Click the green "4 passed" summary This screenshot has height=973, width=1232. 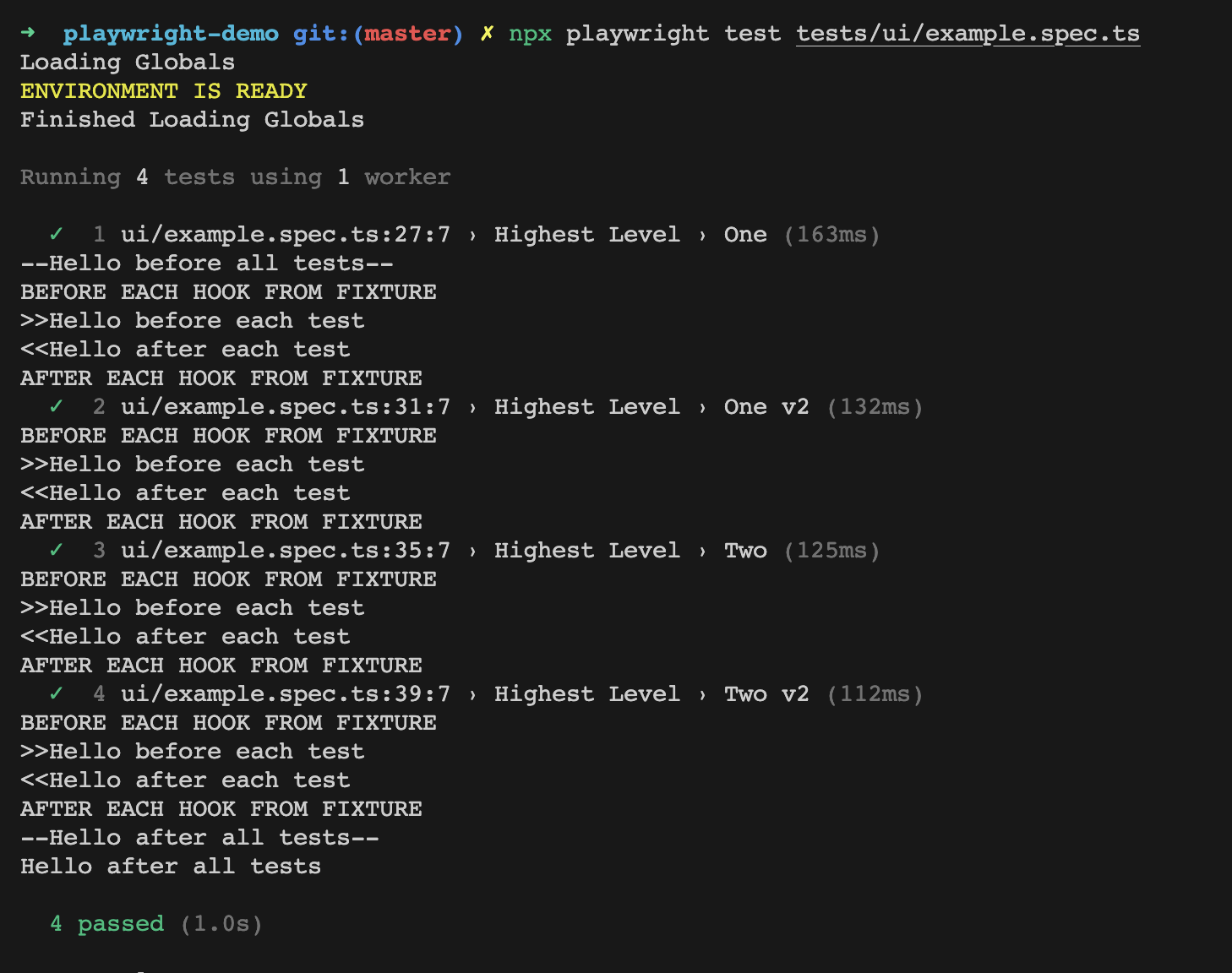tap(107, 923)
